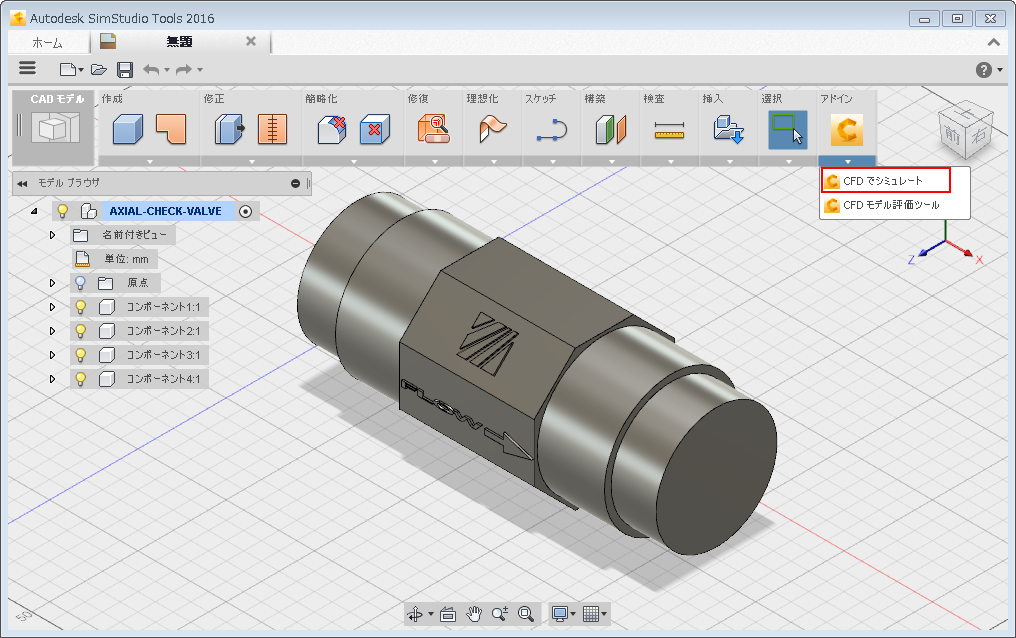Toggle visibility of コンポーネント4:1
Screen dimensions: 1016x638
pos(80,379)
